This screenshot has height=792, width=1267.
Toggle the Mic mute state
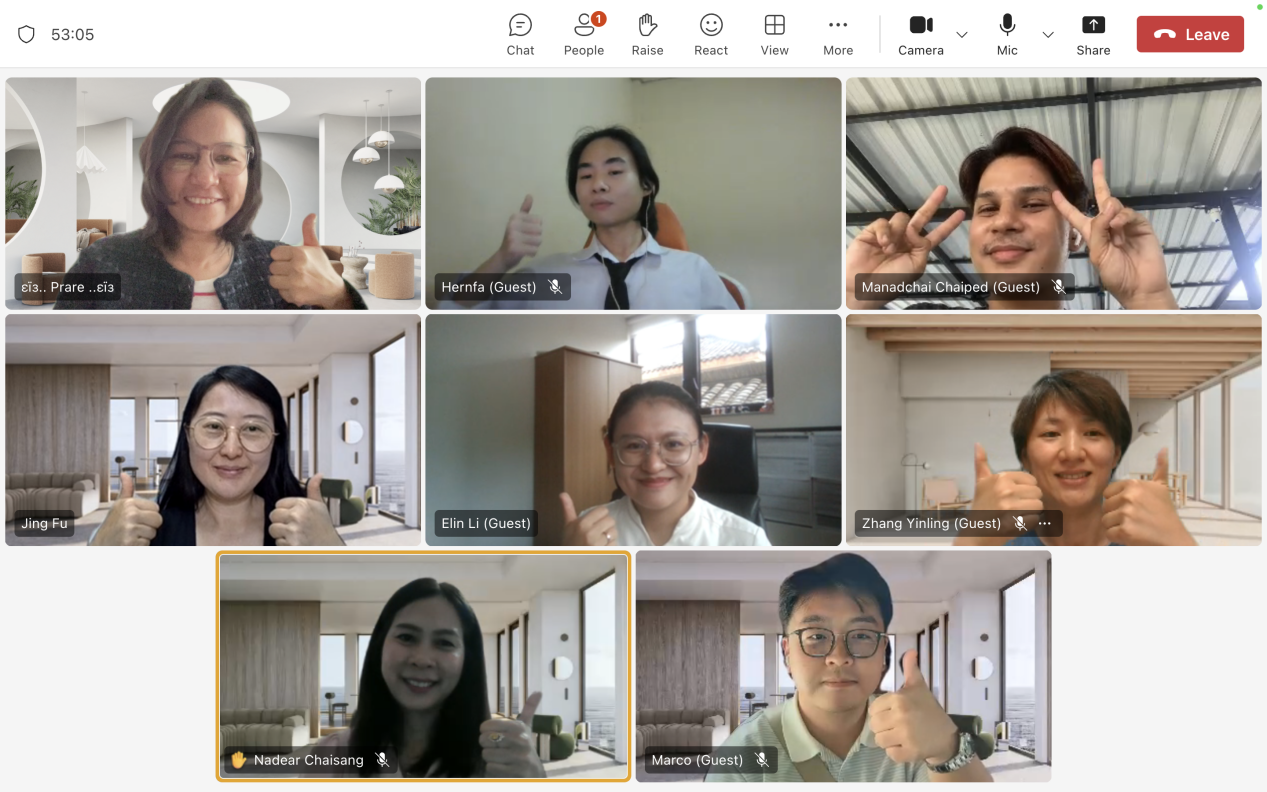click(1007, 35)
